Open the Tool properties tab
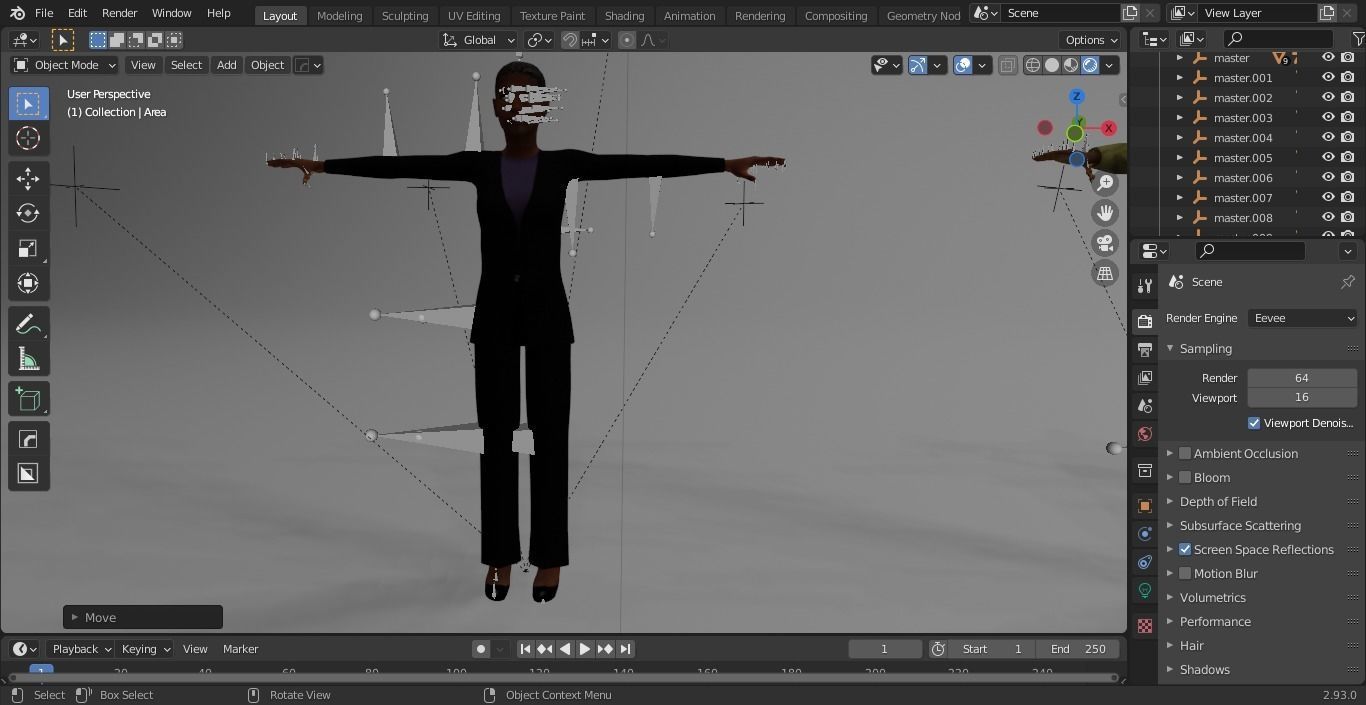 (1145, 286)
